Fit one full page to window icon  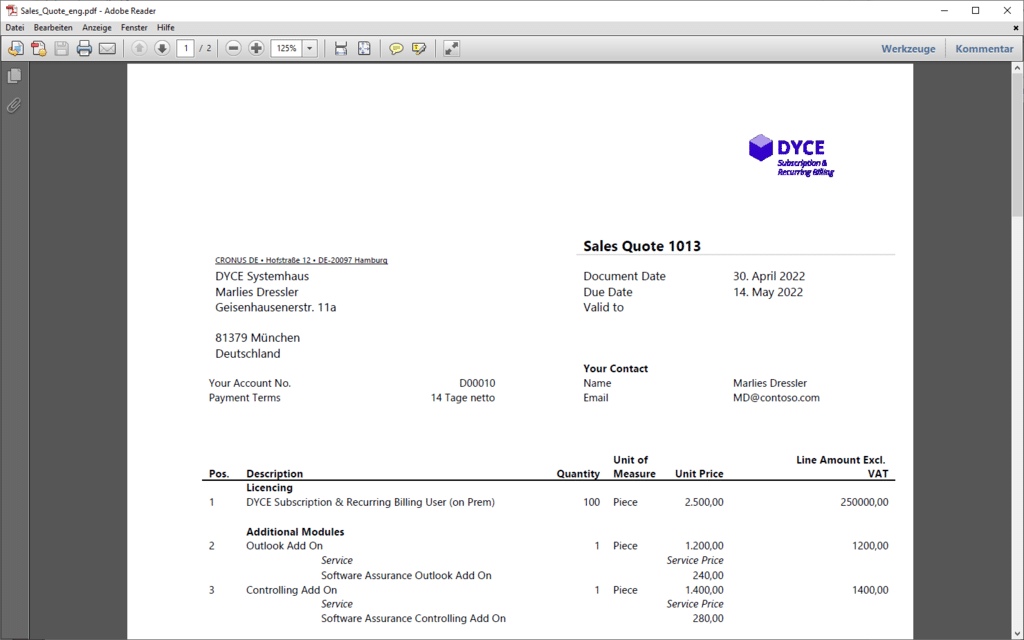364,48
